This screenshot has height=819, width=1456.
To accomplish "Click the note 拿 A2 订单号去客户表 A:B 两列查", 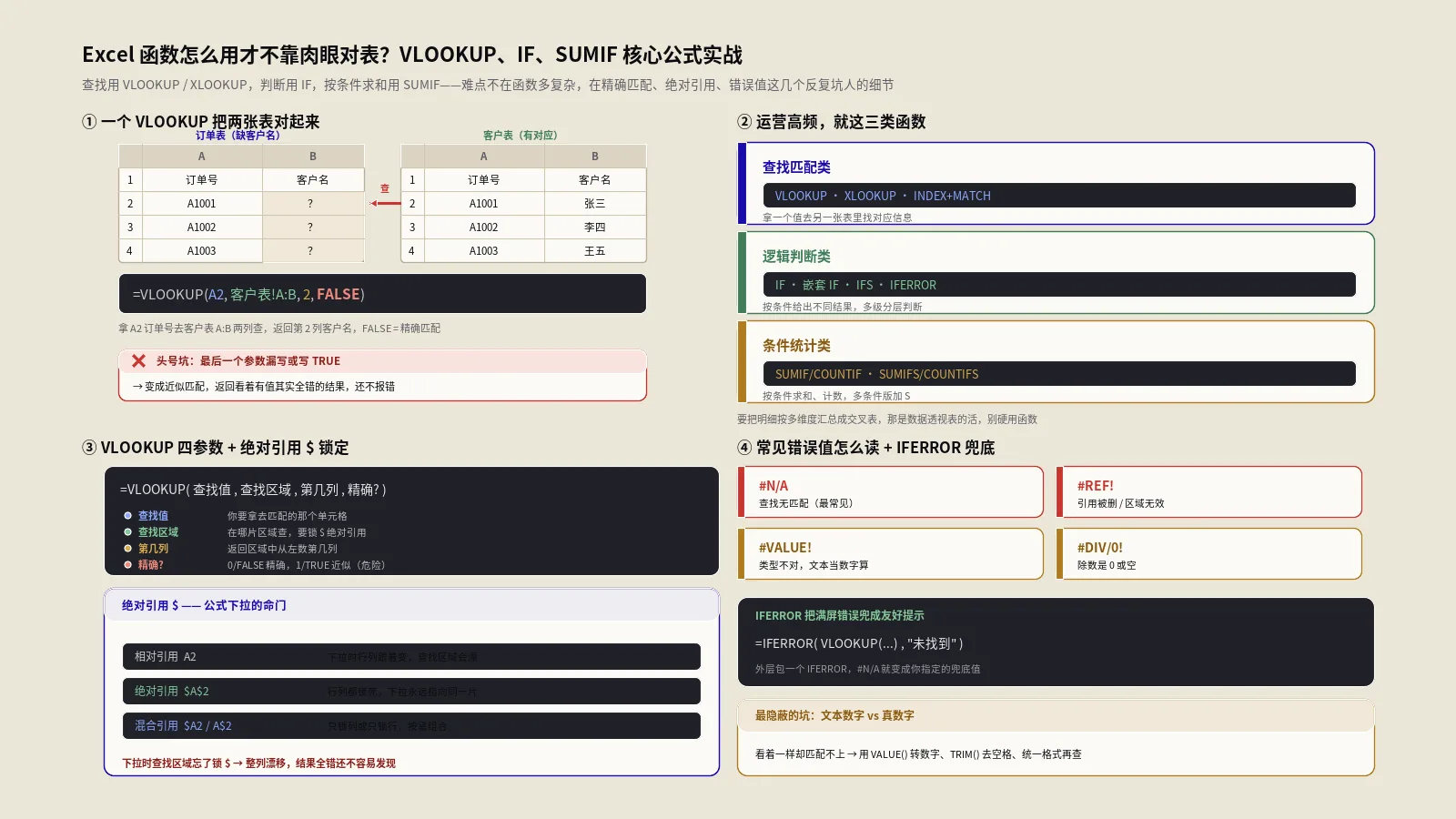I will click(279, 329).
